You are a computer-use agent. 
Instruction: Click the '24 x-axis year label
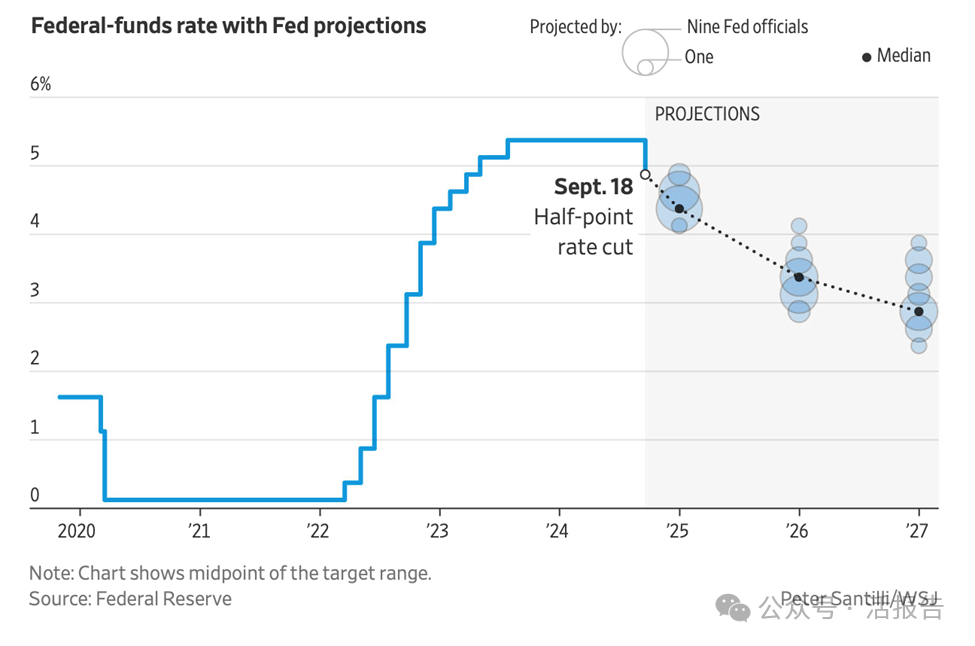557,530
